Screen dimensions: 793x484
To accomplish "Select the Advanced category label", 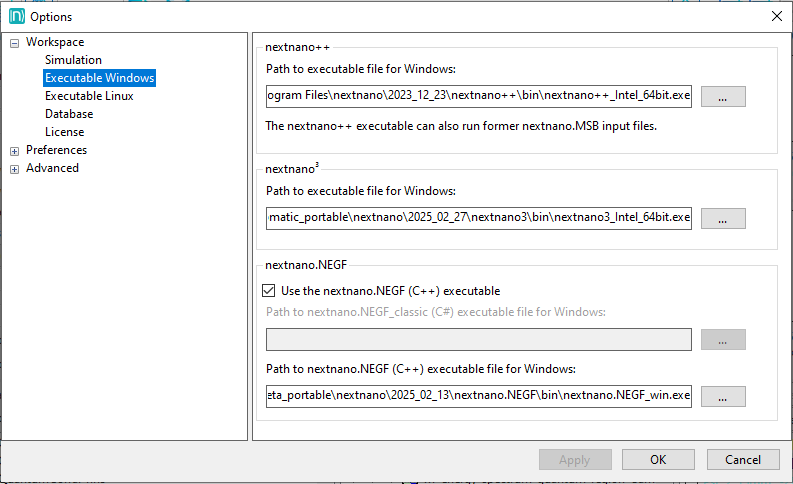I will point(52,168).
